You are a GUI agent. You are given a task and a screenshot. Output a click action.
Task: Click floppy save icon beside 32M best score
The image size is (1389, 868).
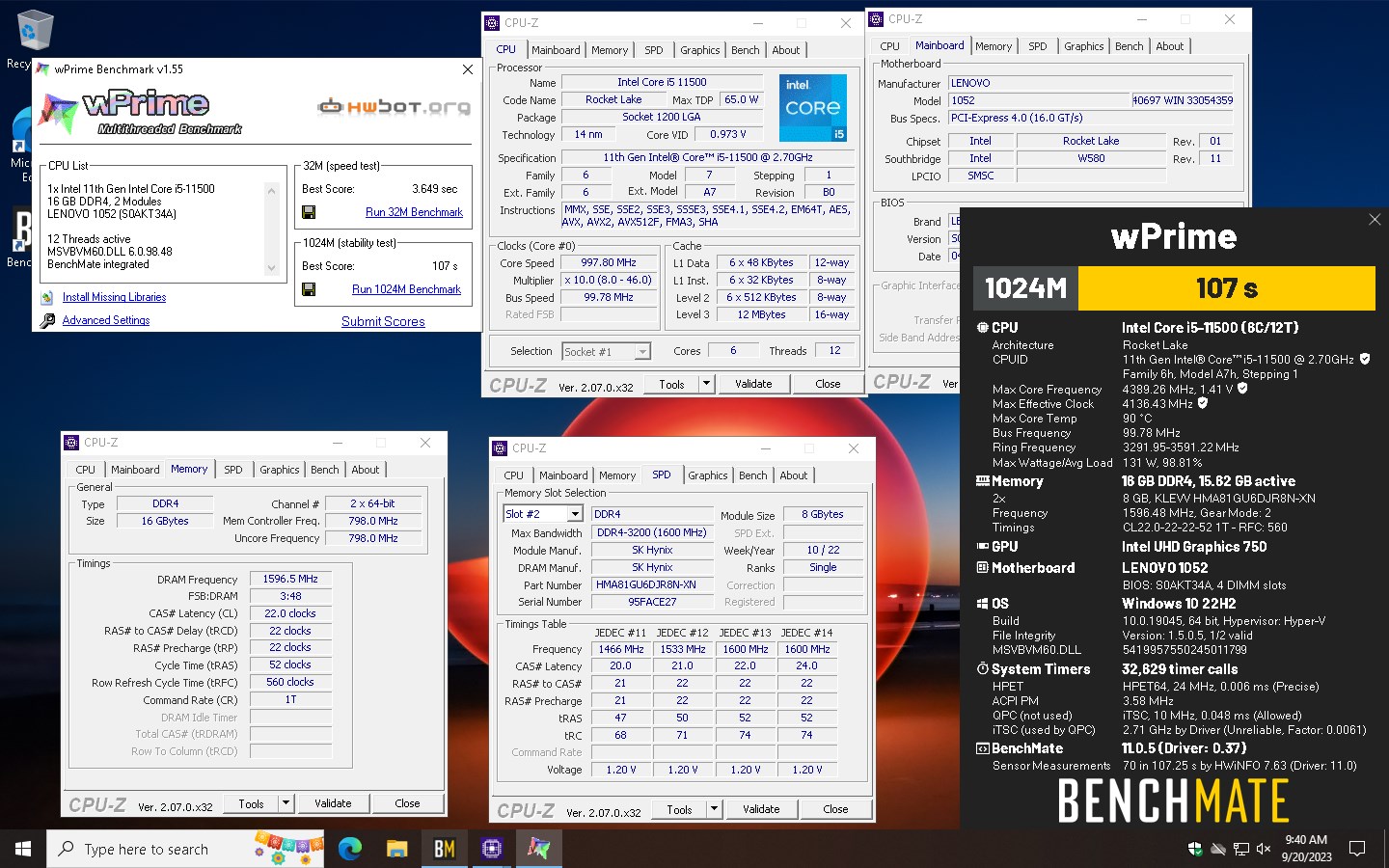tap(309, 212)
